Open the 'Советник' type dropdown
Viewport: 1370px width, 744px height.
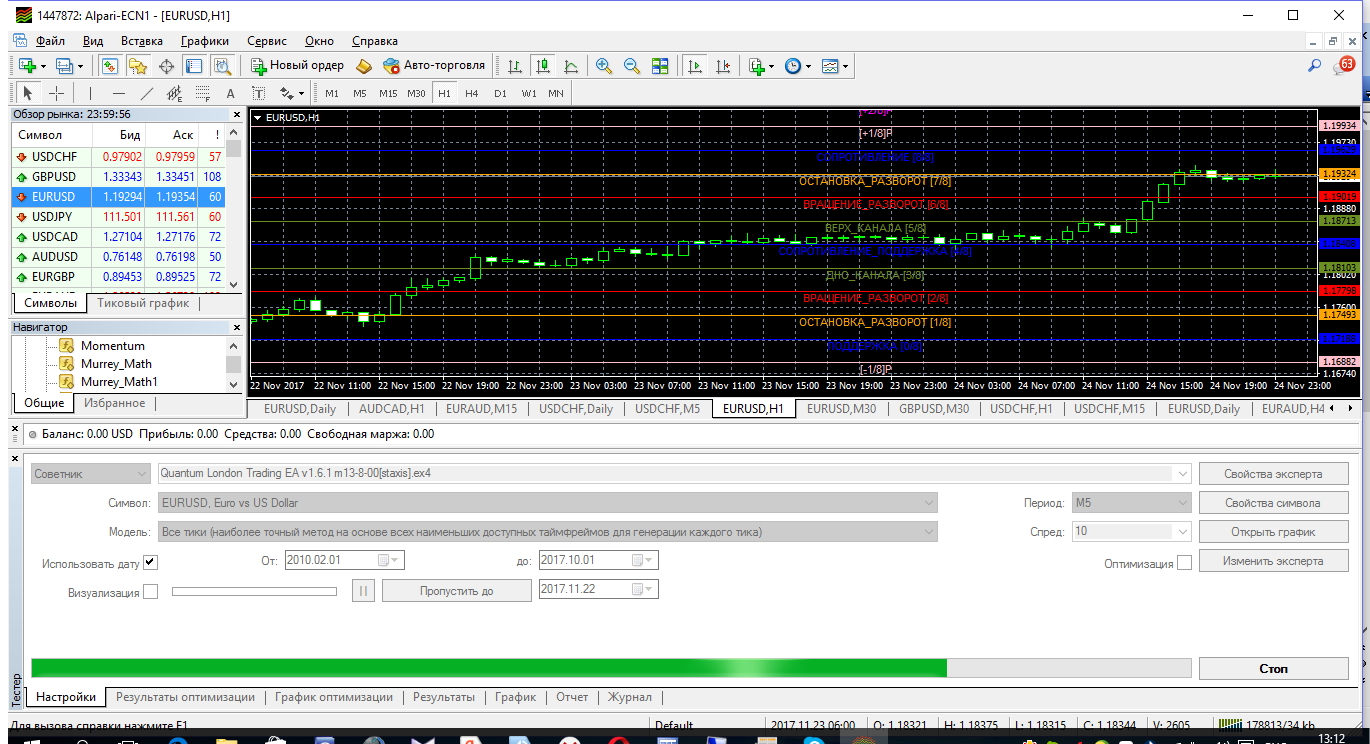[x=90, y=473]
